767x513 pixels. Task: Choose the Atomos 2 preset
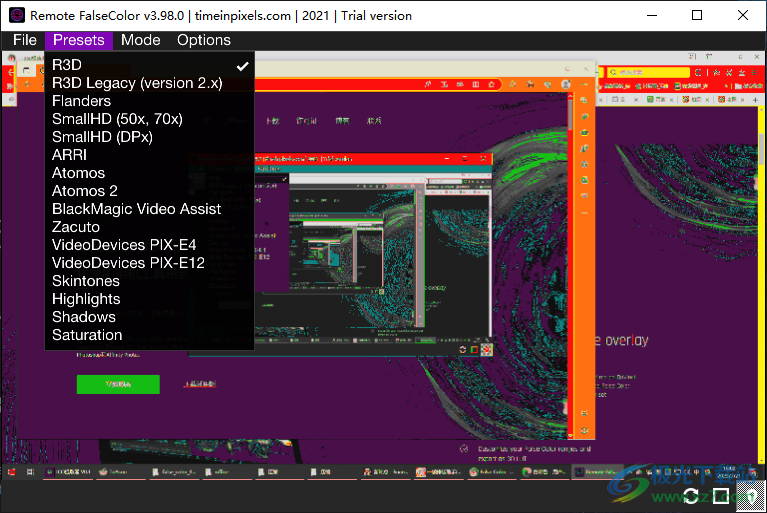[150, 191]
